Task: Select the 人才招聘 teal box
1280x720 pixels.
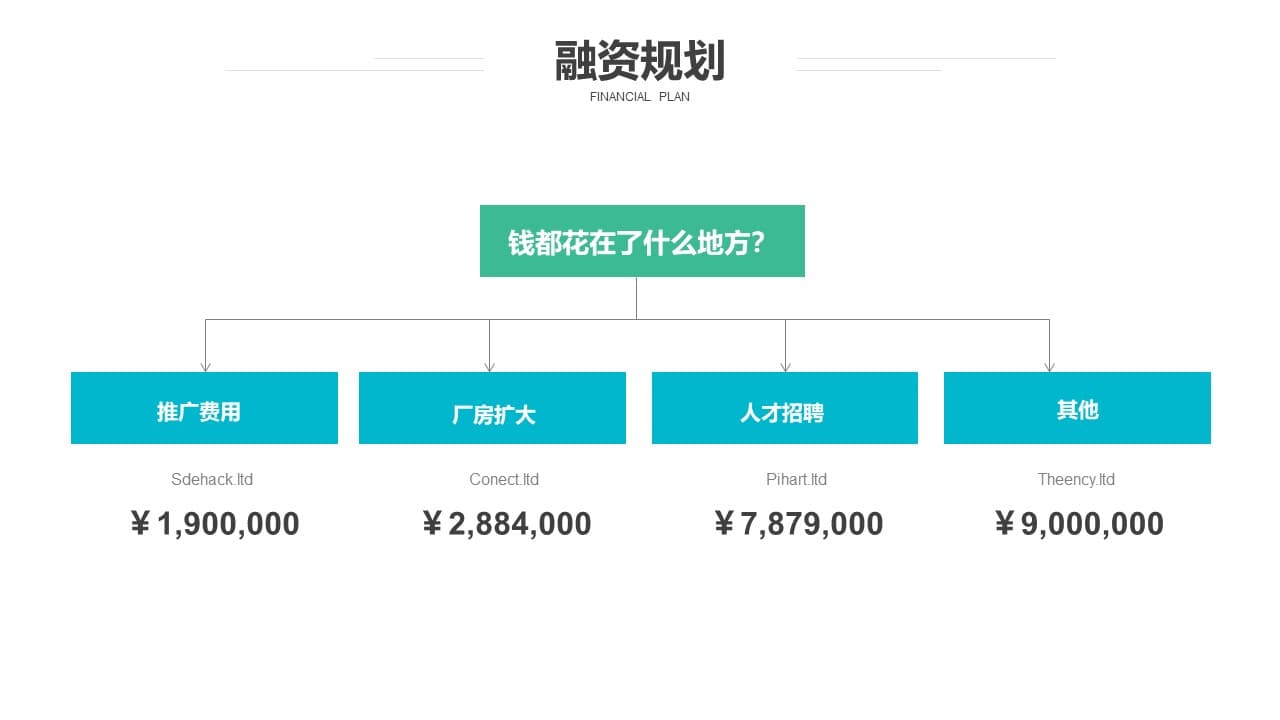Action: (785, 408)
